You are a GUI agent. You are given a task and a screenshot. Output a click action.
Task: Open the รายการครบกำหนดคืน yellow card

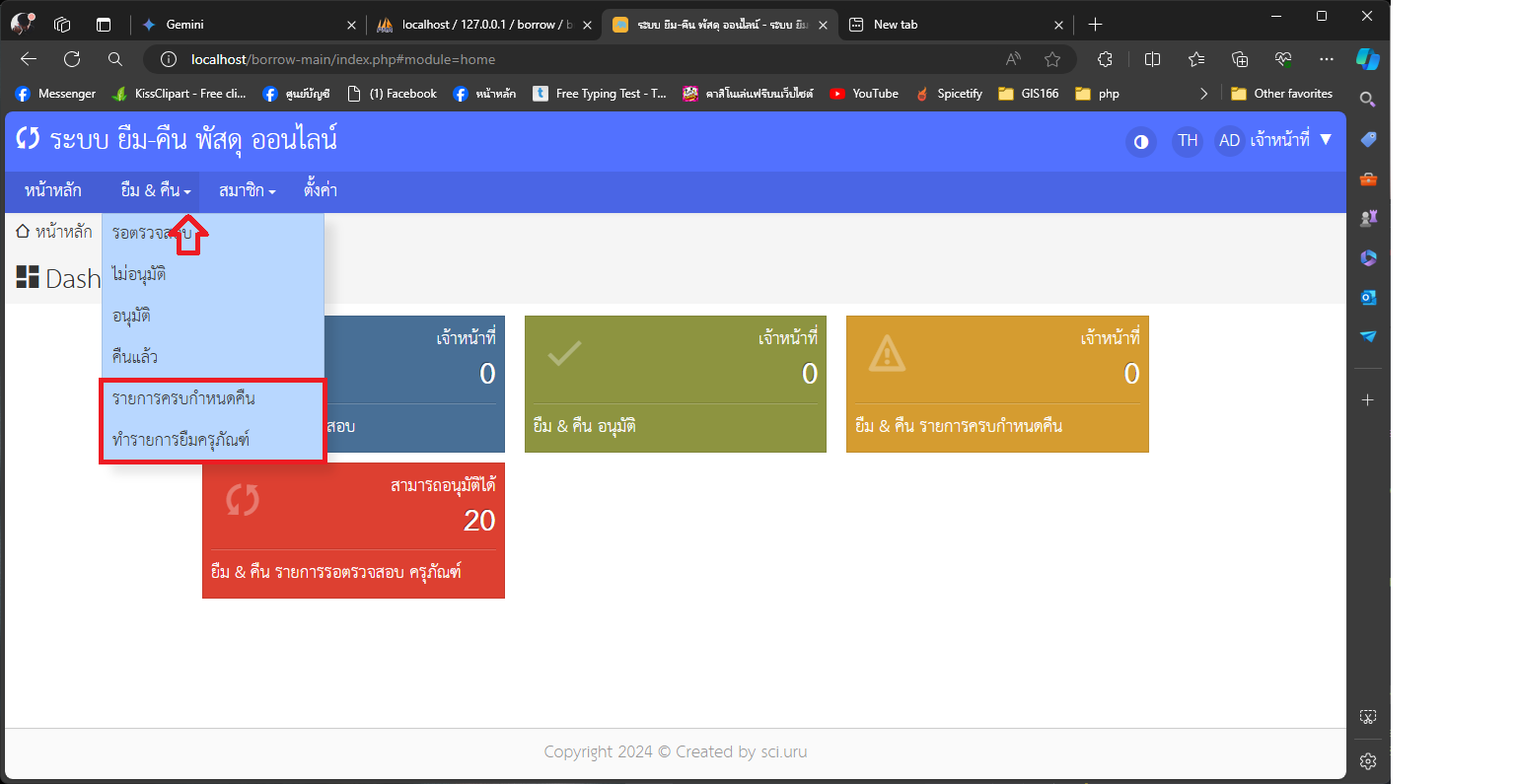pyautogui.click(x=997, y=384)
